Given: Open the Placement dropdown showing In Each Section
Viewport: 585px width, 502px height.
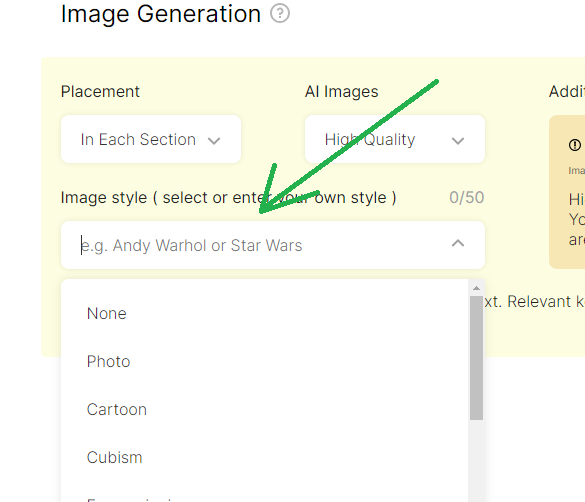Looking at the screenshot, I should click(x=151, y=139).
